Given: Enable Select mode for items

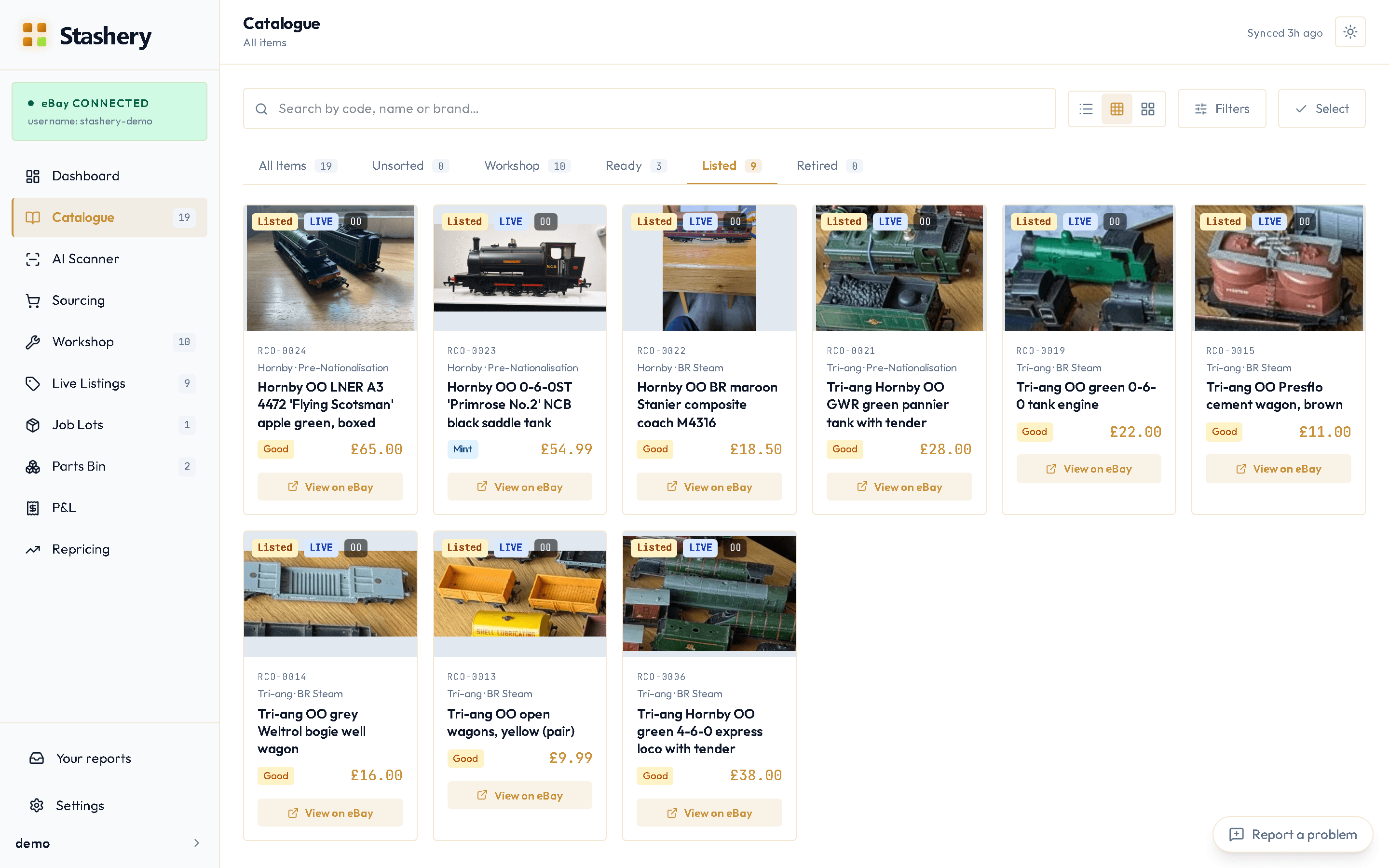Looking at the screenshot, I should point(1321,108).
